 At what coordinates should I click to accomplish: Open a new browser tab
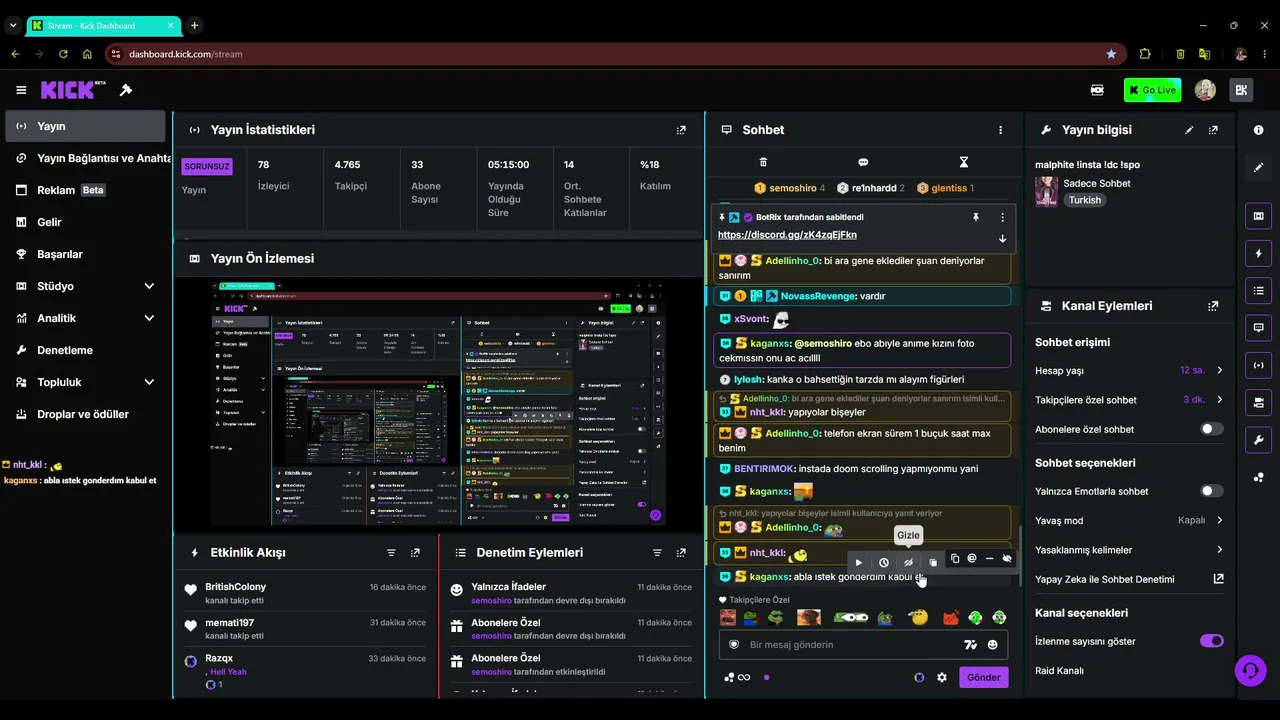(194, 25)
